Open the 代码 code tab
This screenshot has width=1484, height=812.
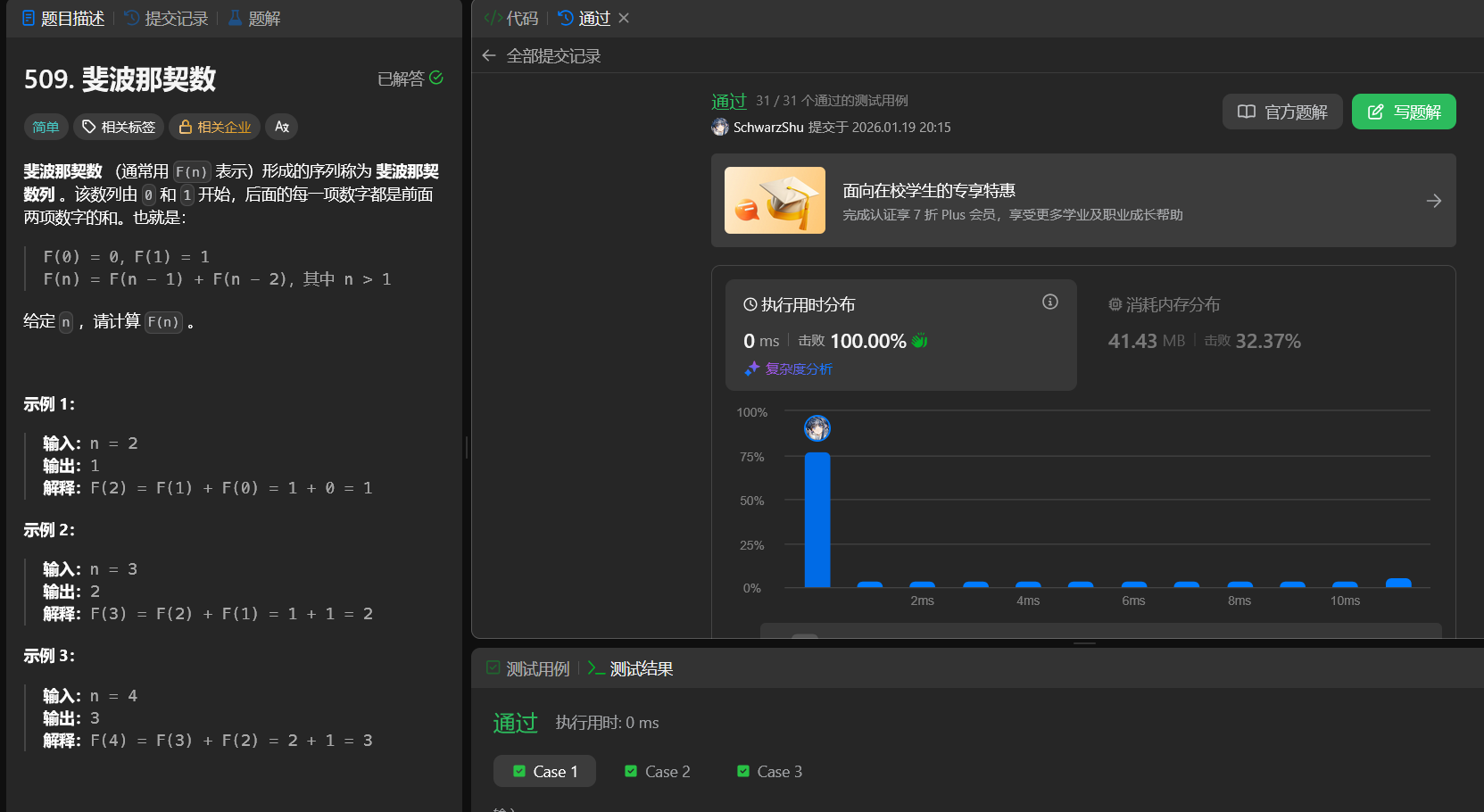511,18
